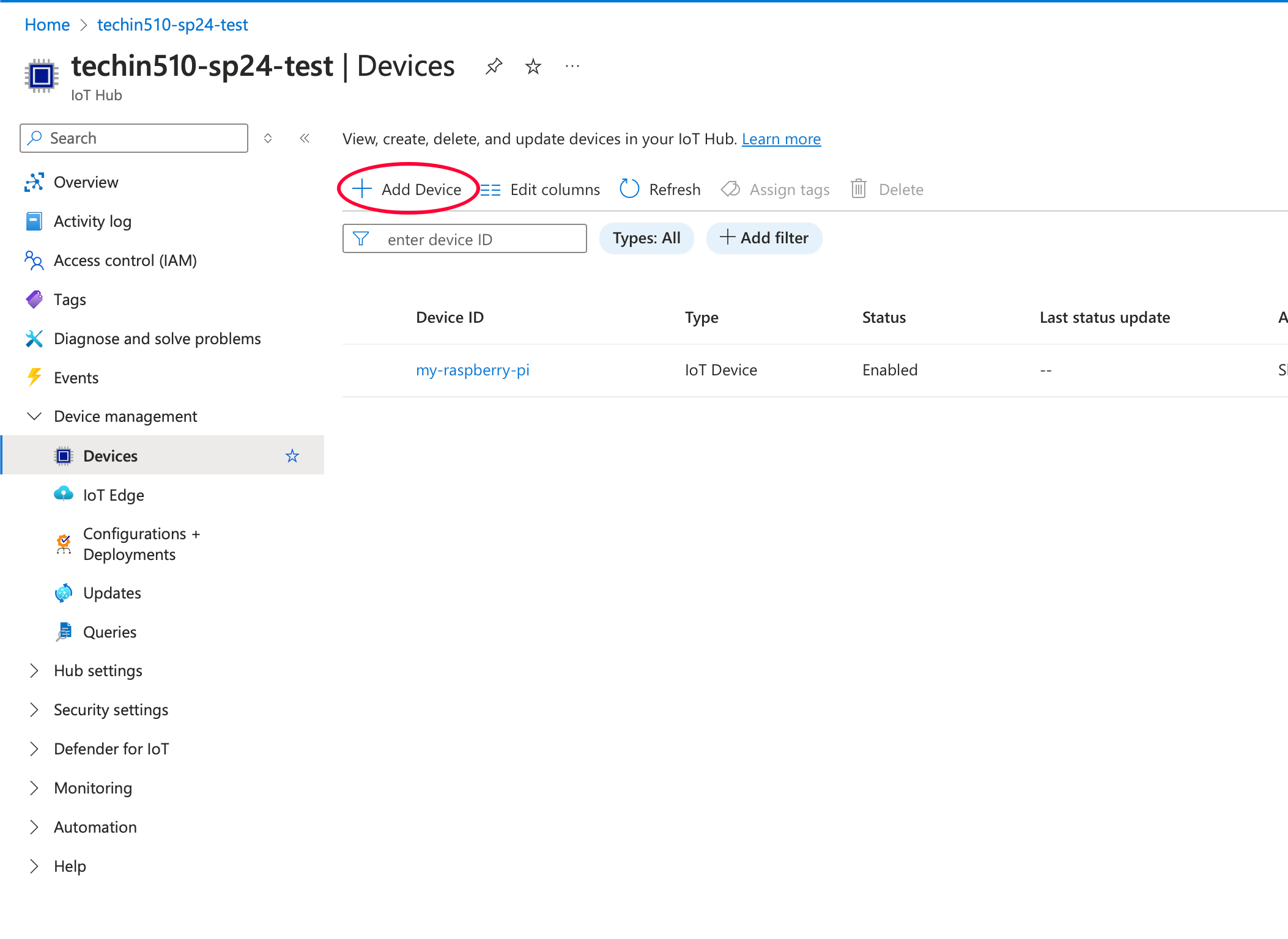This screenshot has height=939, width=1288.
Task: Expand the Hub settings section
Action: point(34,671)
